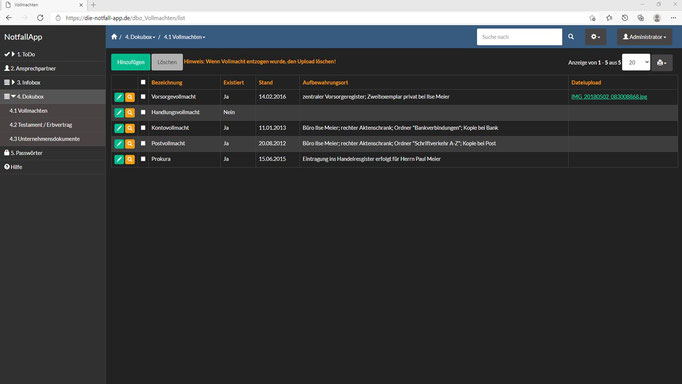Image resolution: width=682 pixels, height=384 pixels.
Task: Check the Prokura row checkbox
Action: tap(143, 159)
